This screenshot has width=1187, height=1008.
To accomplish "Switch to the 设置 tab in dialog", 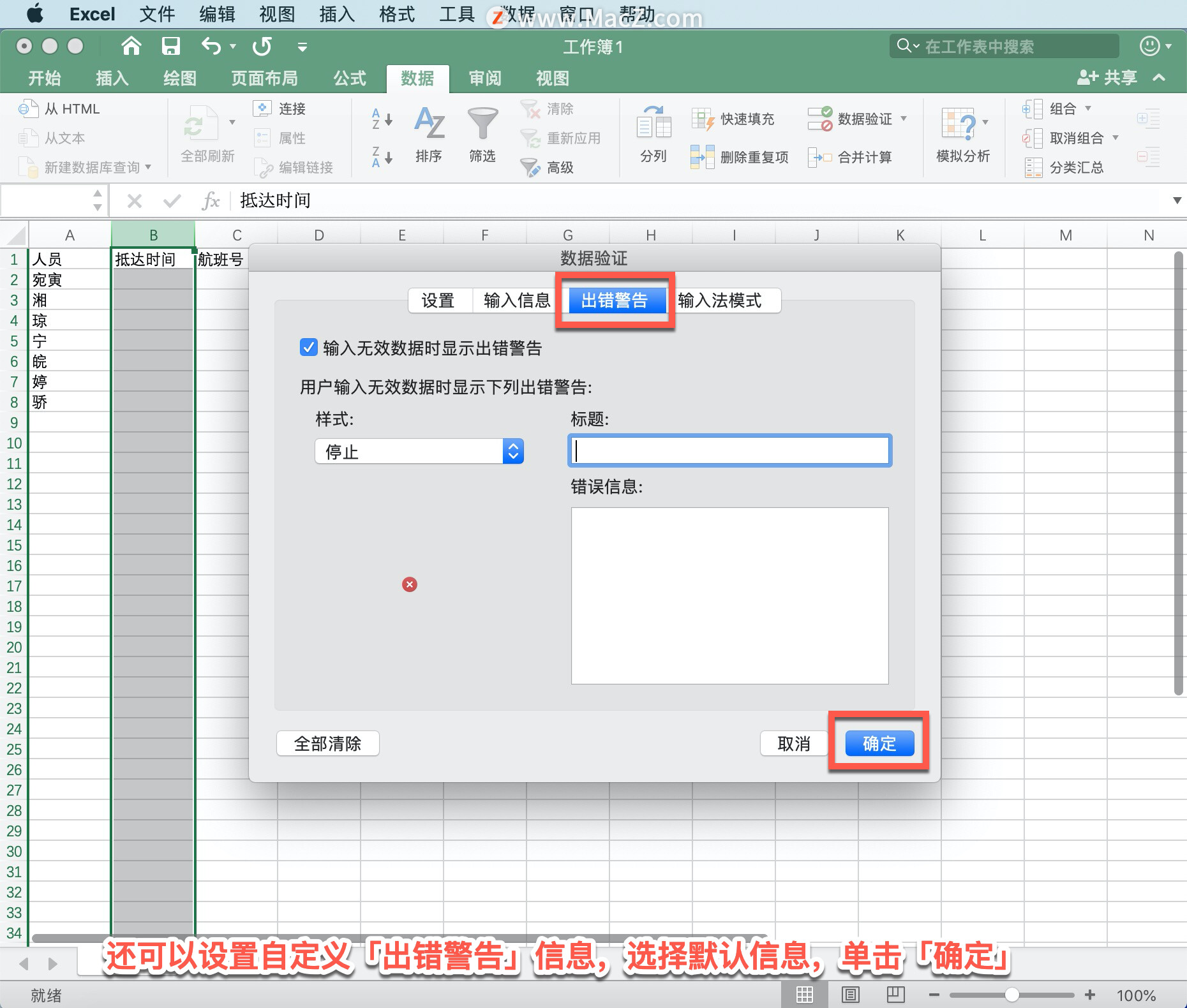I will pos(438,300).
